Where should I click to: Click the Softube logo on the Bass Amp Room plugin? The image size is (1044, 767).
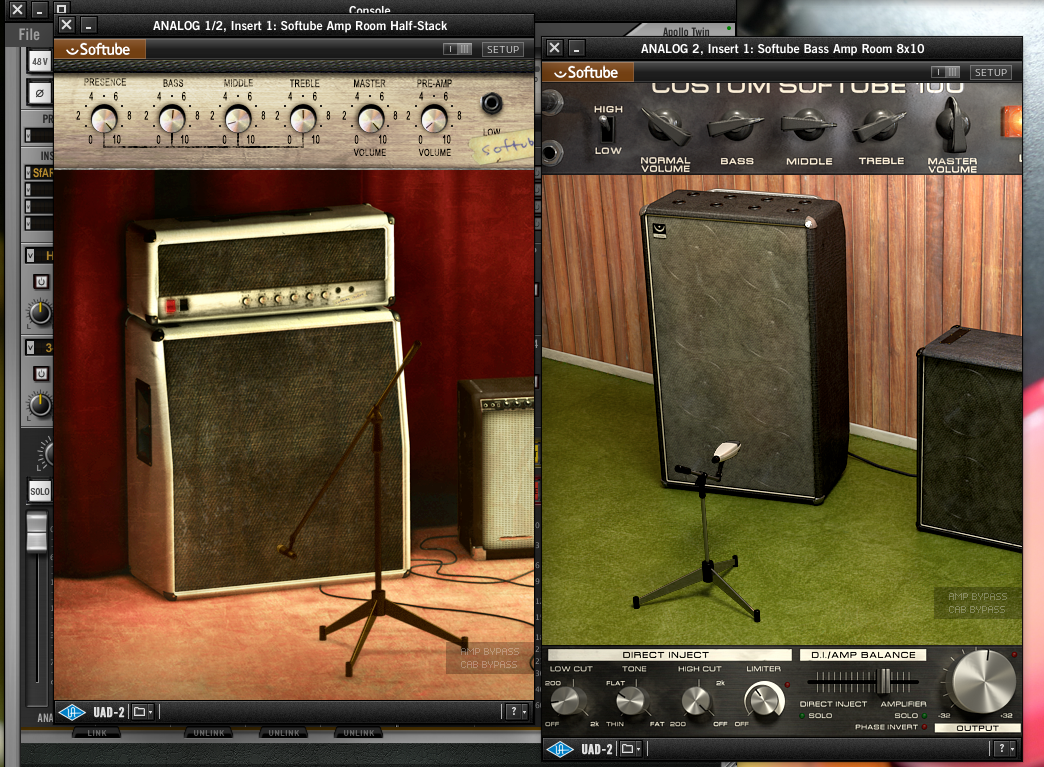588,71
